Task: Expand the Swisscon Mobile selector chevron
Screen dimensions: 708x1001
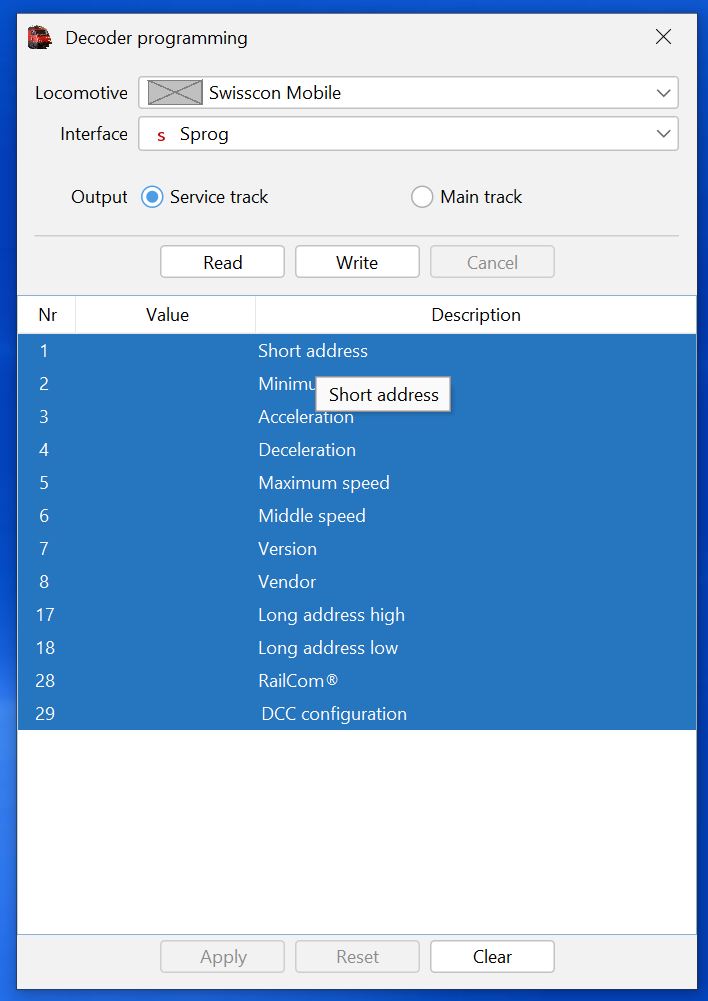Action: (x=663, y=92)
